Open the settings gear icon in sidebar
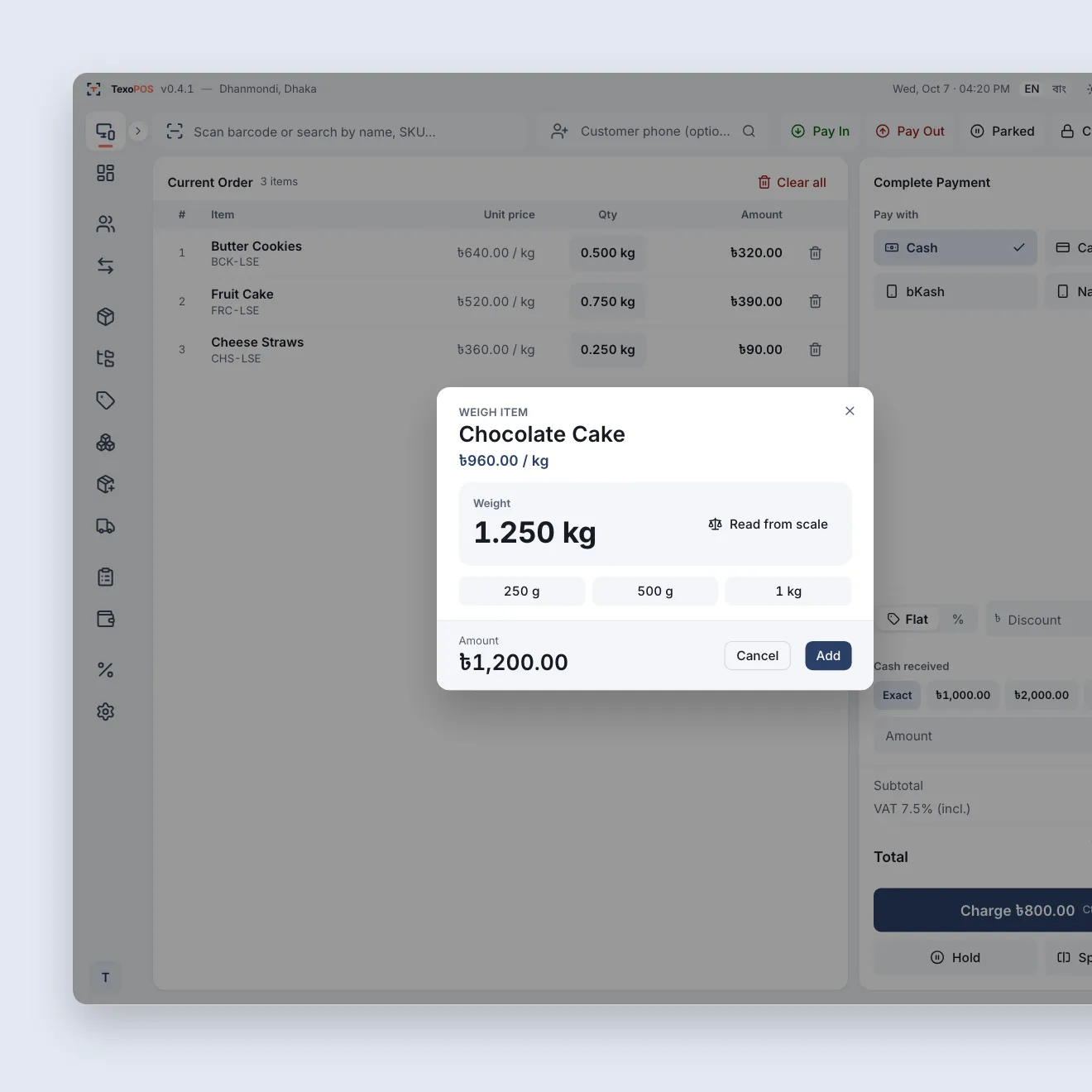 (x=105, y=711)
